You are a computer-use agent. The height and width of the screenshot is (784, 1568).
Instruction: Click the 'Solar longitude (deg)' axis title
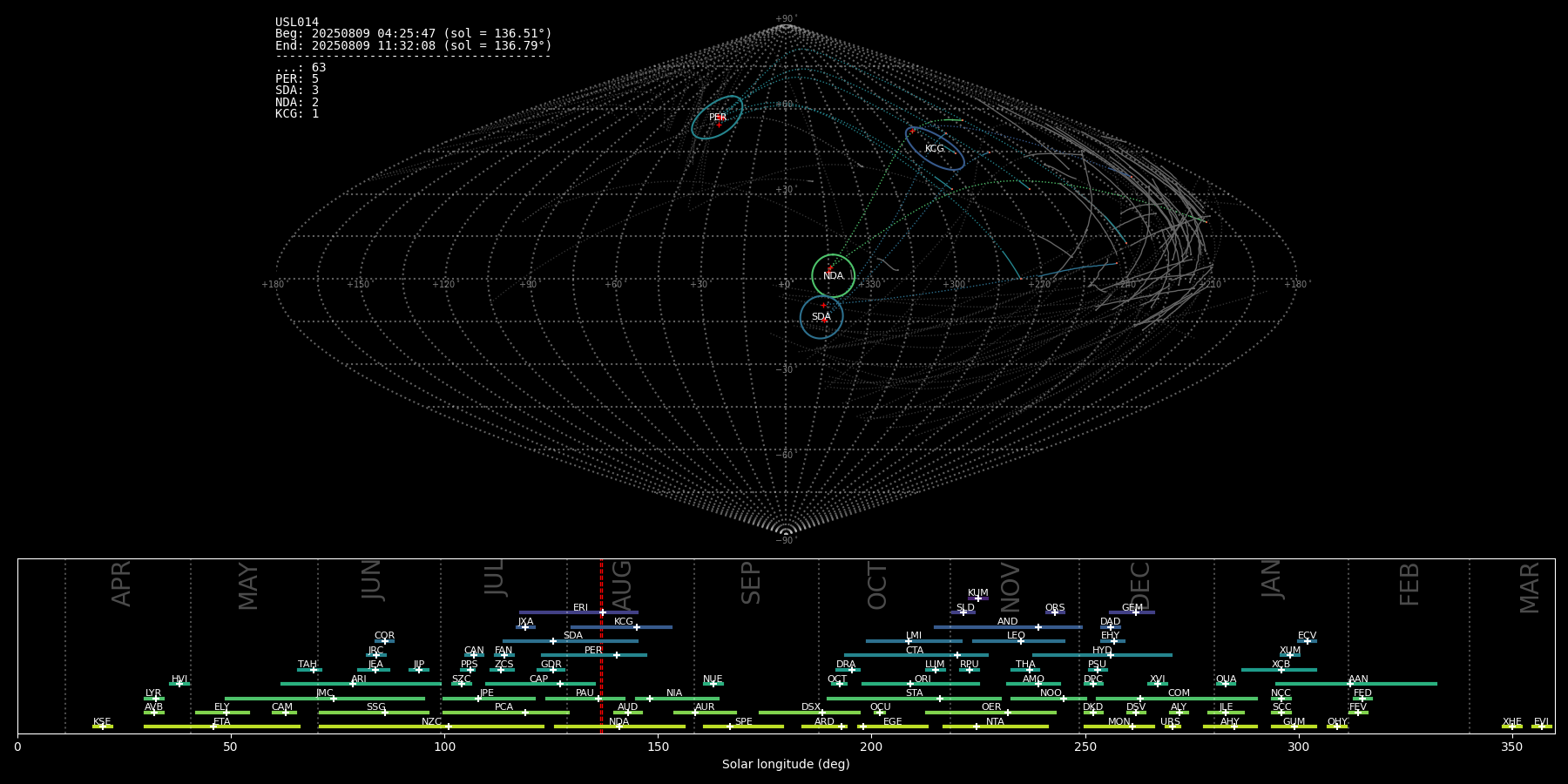(786, 765)
